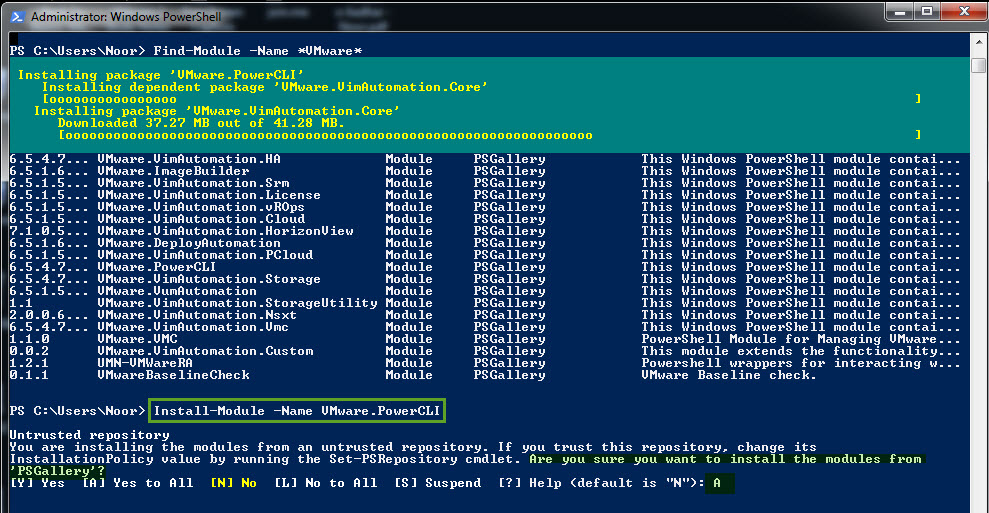The height and width of the screenshot is (513, 989).
Task: Click the 'Set-PSRepository cmdlet' text
Action: tap(425, 459)
